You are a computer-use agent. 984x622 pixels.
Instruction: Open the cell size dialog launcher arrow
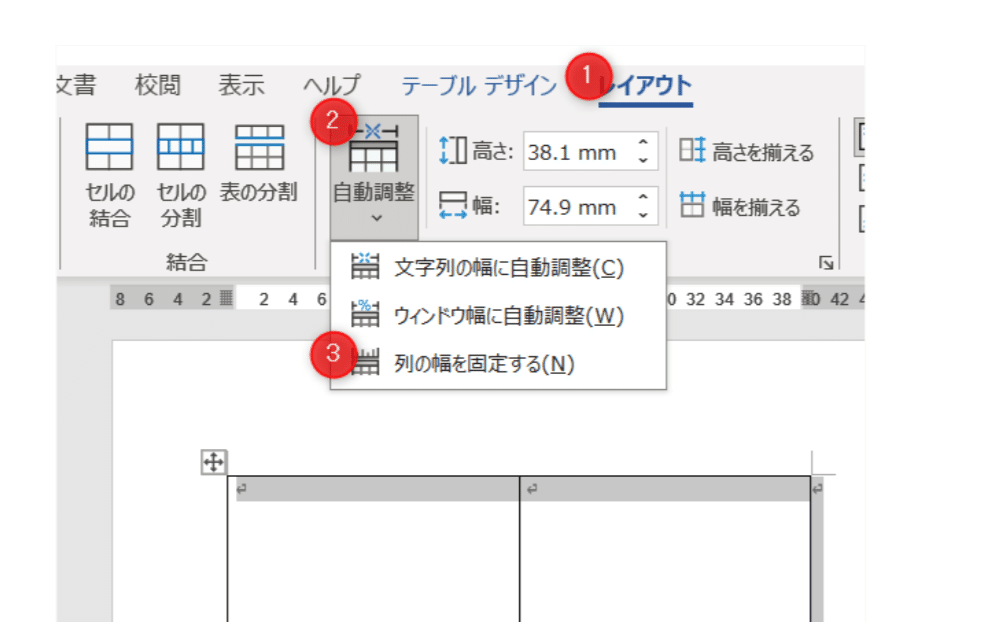tap(826, 263)
